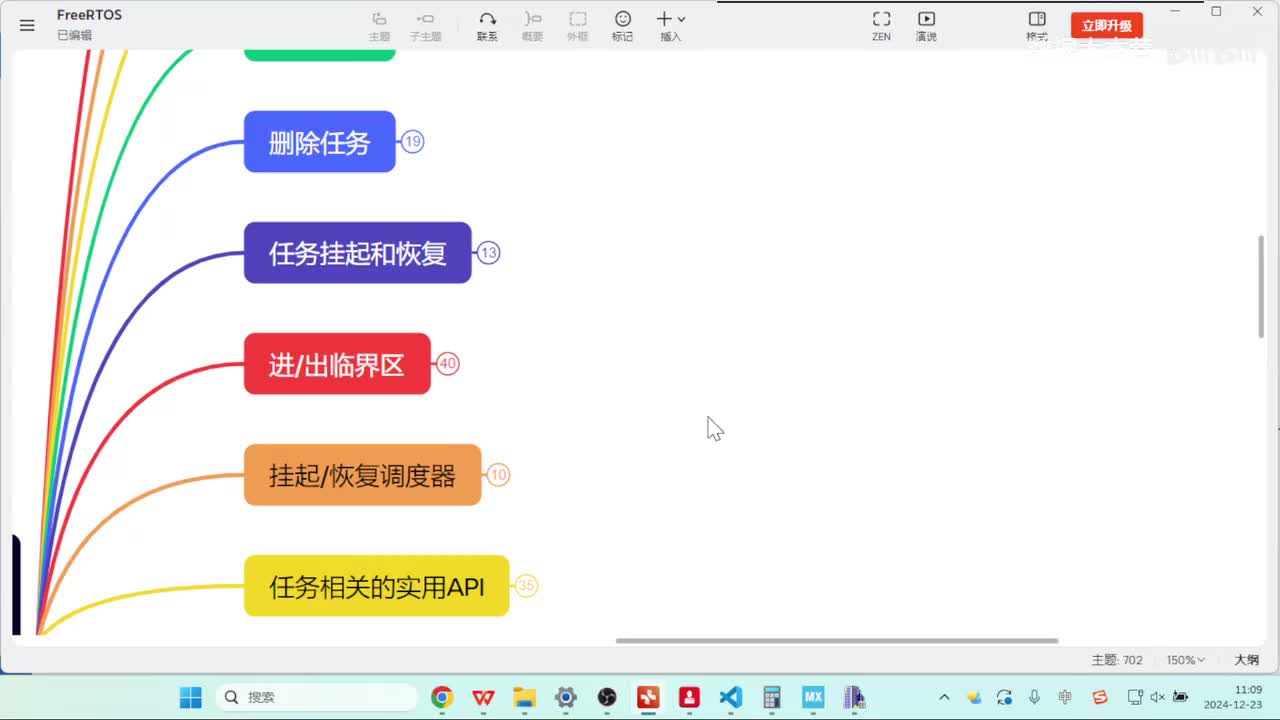Viewport: 1280px width, 720px height.
Task: Open the 150% zoom level dropdown
Action: tap(1185, 660)
